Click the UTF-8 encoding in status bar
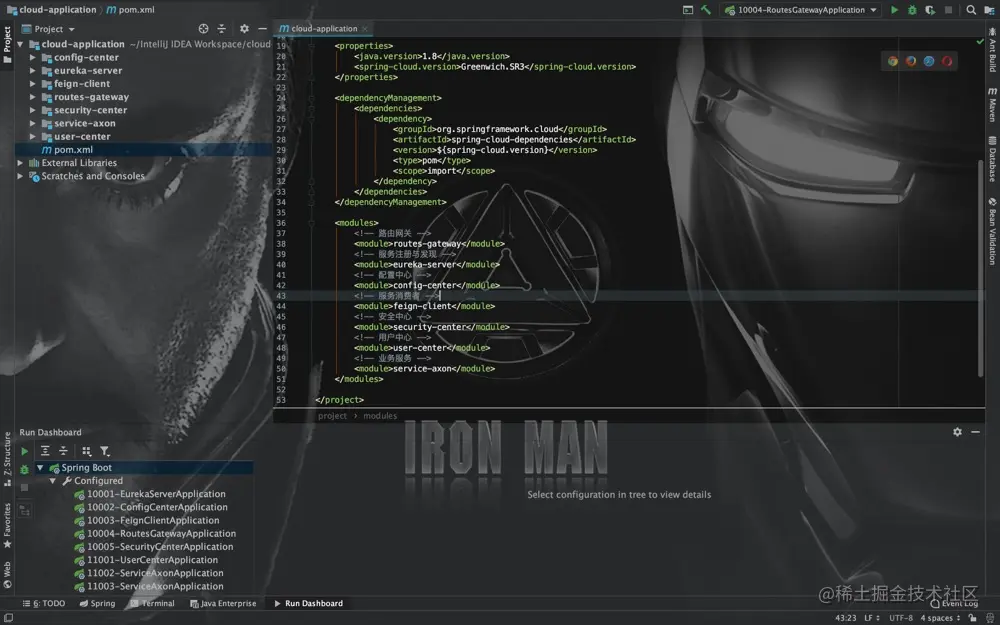The width and height of the screenshot is (1000, 625). click(x=901, y=618)
